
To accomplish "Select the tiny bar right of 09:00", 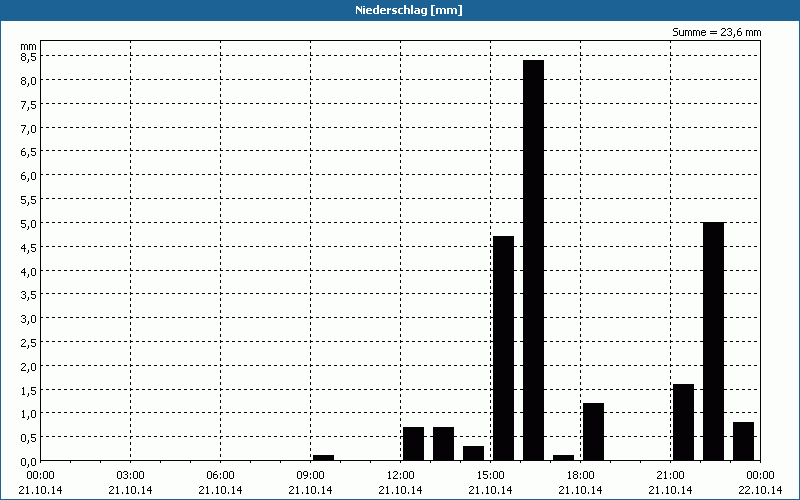I will point(323,458).
